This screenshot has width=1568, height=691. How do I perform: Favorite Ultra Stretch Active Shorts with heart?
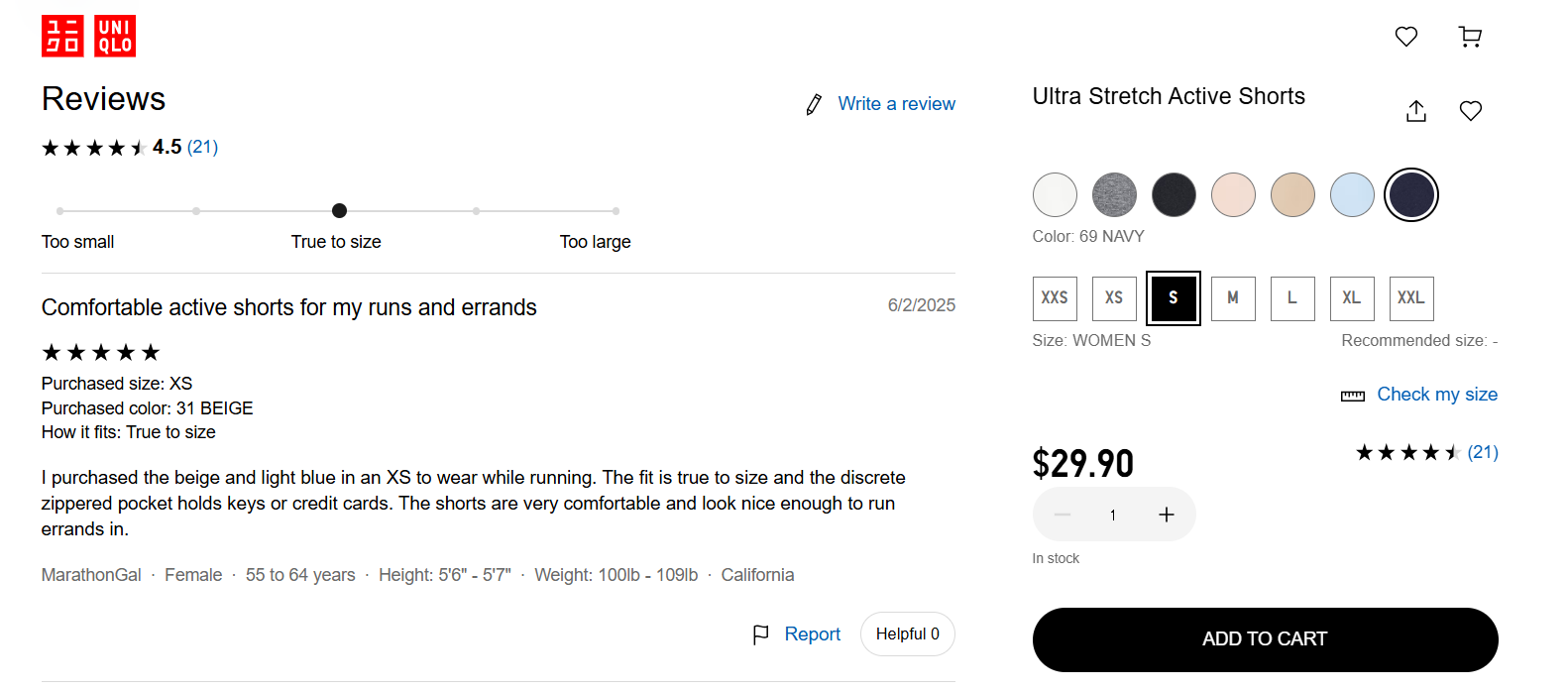(x=1471, y=111)
